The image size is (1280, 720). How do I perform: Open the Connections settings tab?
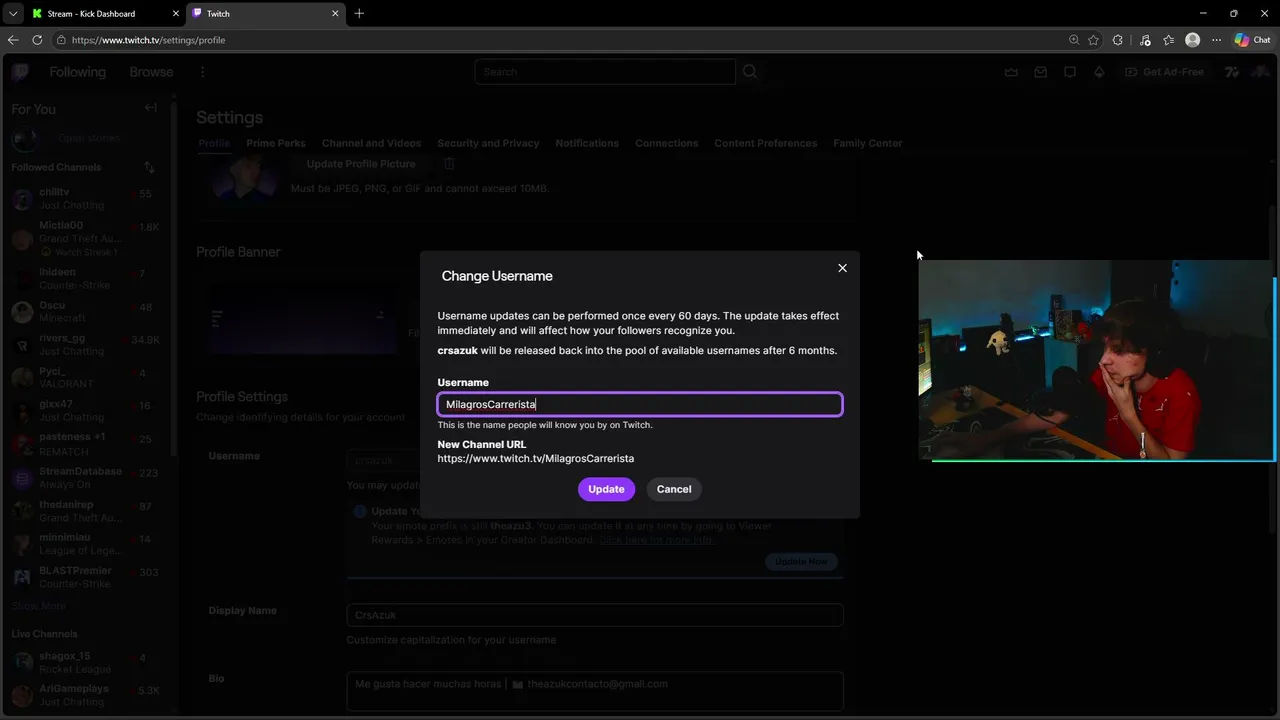[x=667, y=143]
